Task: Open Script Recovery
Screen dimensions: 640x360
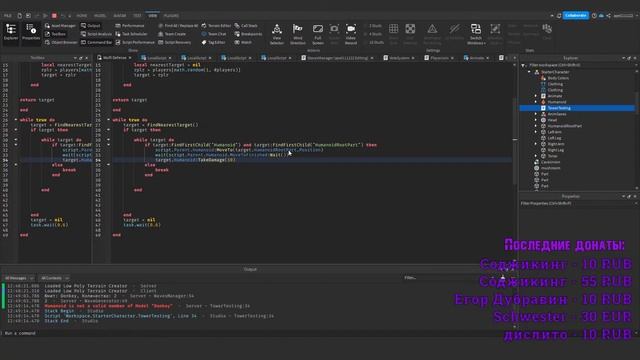Action: [x=175, y=42]
